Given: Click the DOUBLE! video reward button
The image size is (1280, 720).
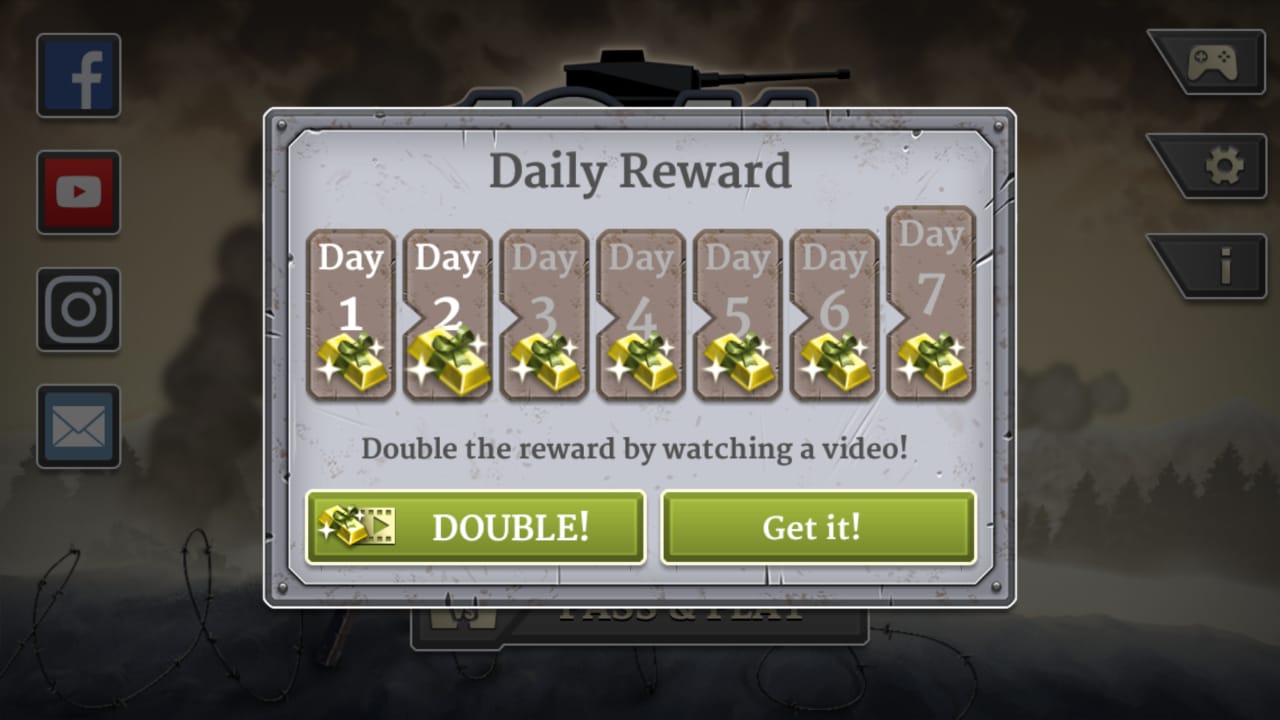Looking at the screenshot, I should 475,527.
